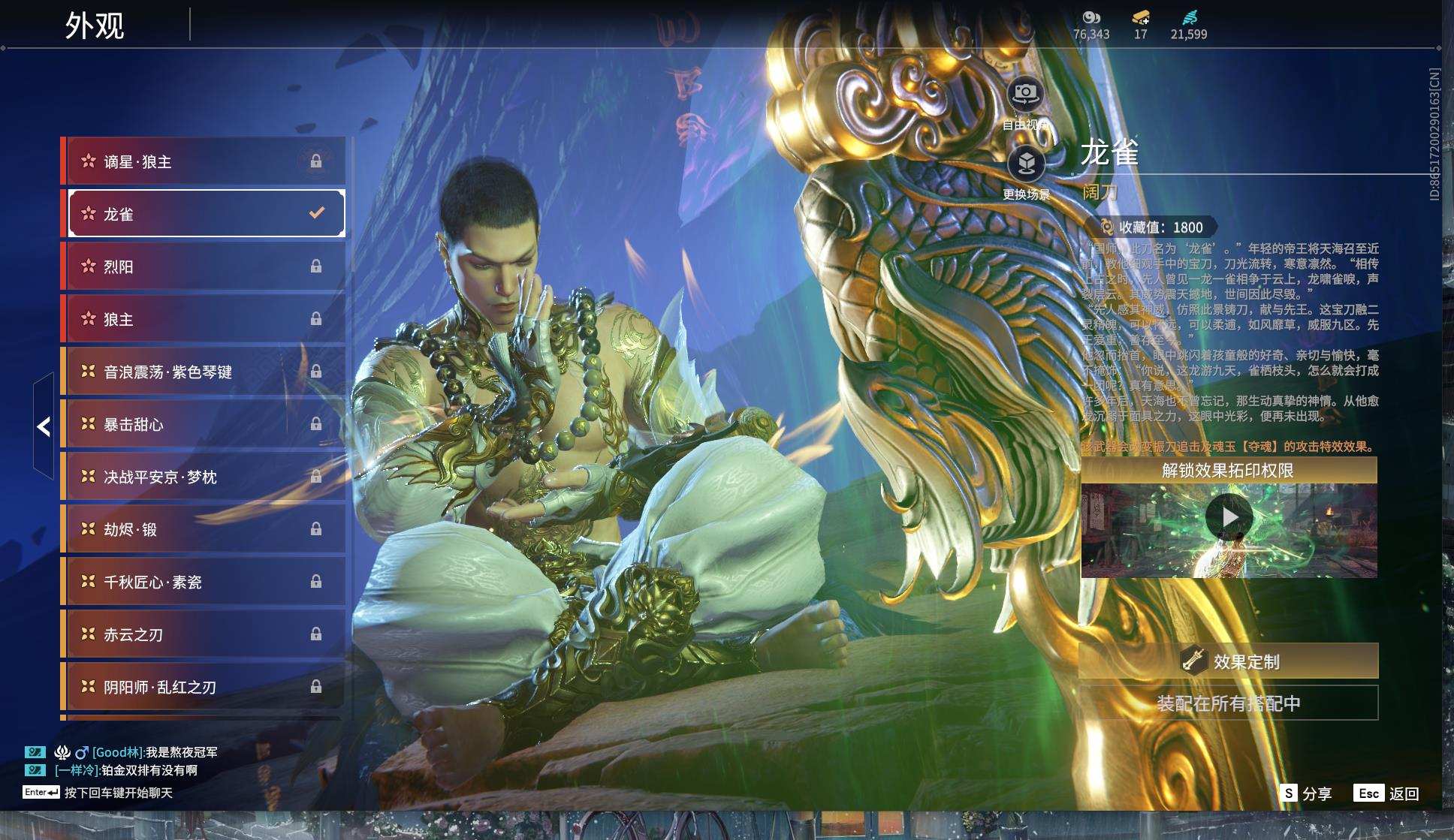Click lock icon on 千秋匠心·素瓷 row

(316, 581)
